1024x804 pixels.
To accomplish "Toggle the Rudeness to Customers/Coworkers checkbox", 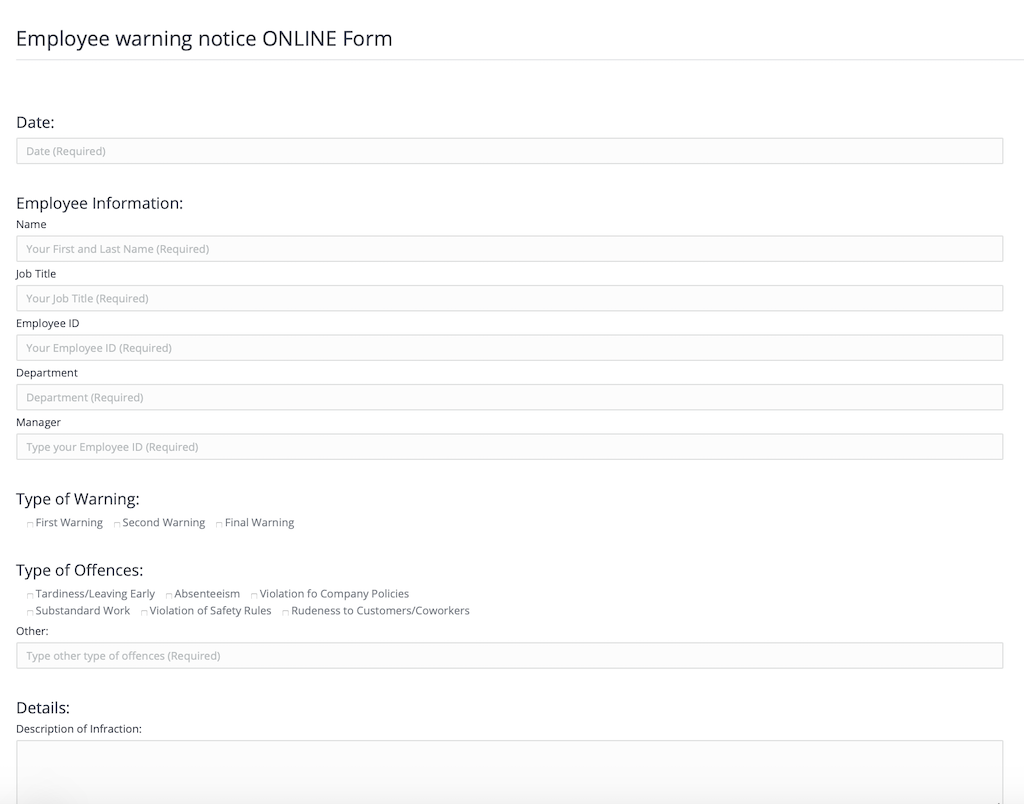I will click(286, 612).
